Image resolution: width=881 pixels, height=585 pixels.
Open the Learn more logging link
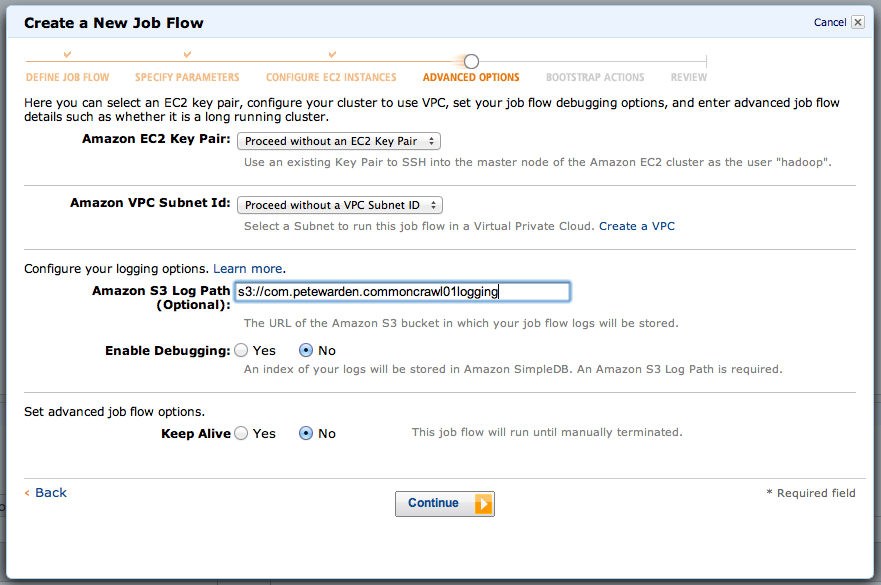(x=248, y=269)
